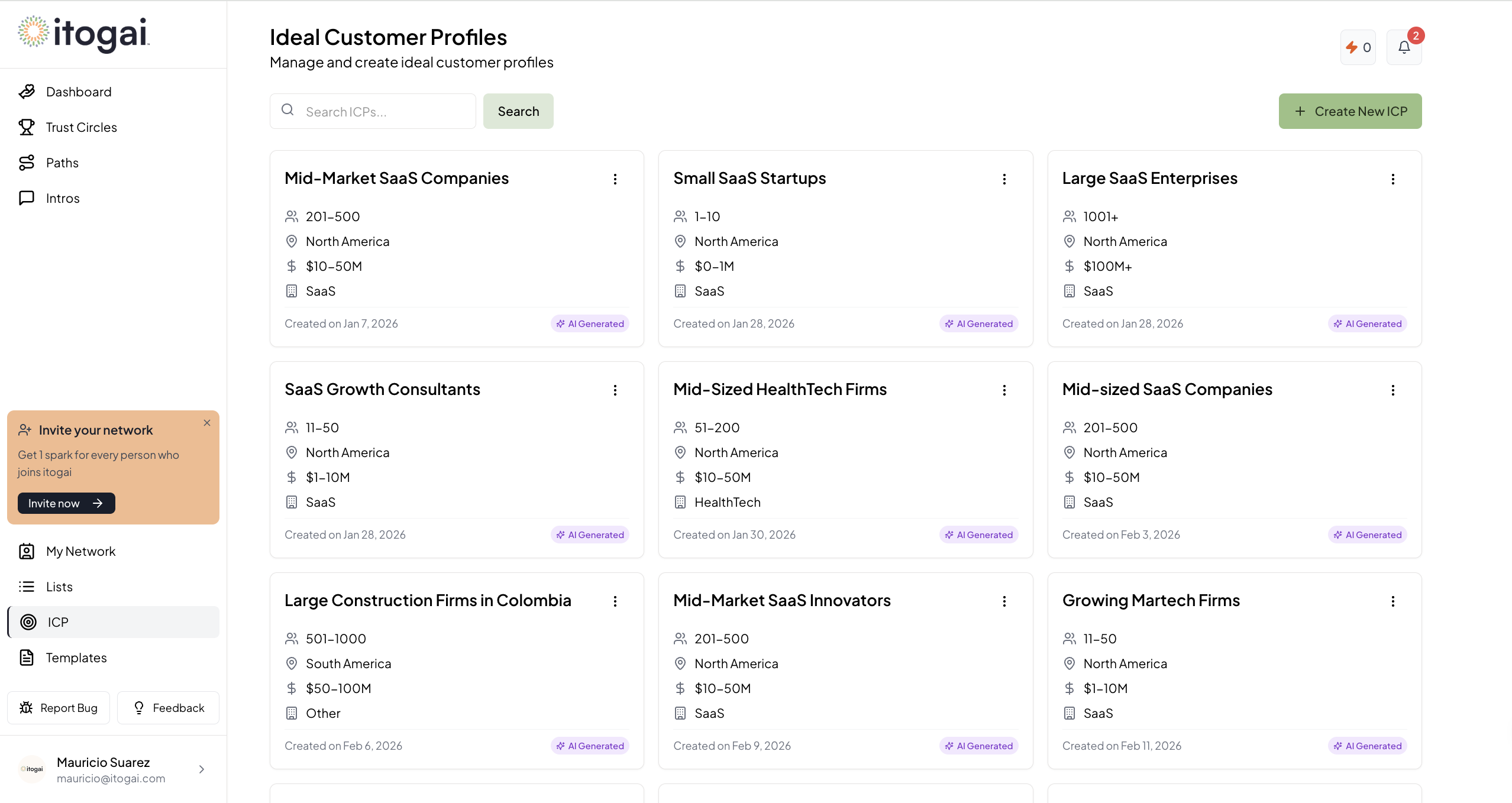Open the Templates page

[76, 658]
